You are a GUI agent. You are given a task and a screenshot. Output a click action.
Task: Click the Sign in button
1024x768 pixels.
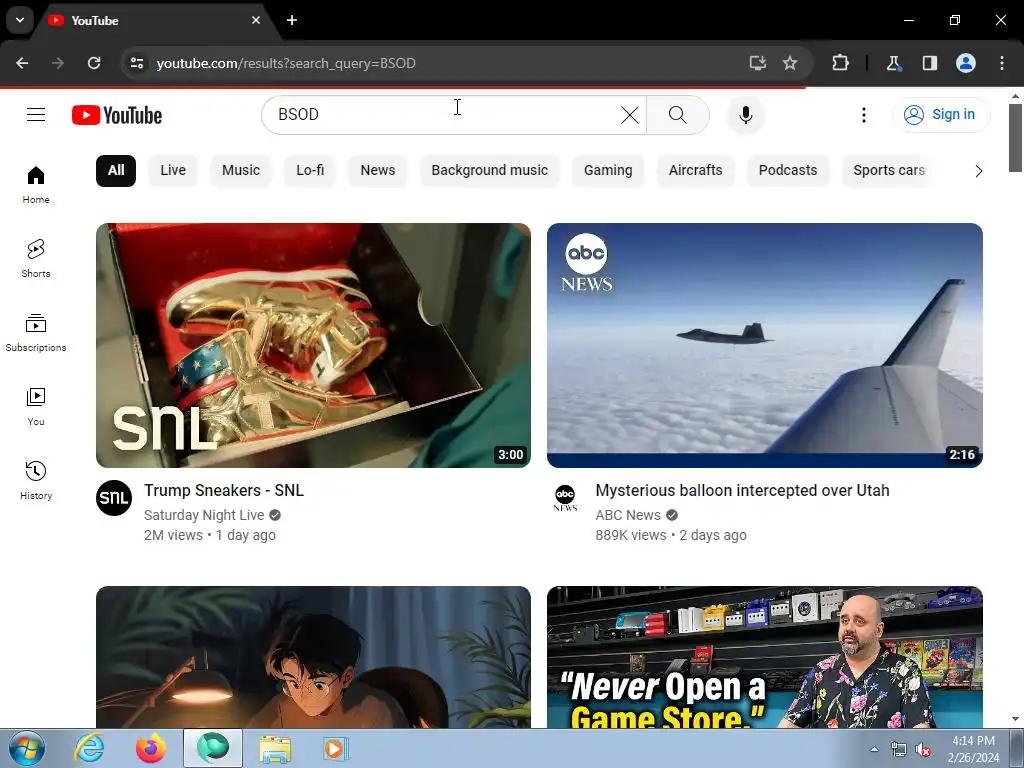(x=941, y=115)
